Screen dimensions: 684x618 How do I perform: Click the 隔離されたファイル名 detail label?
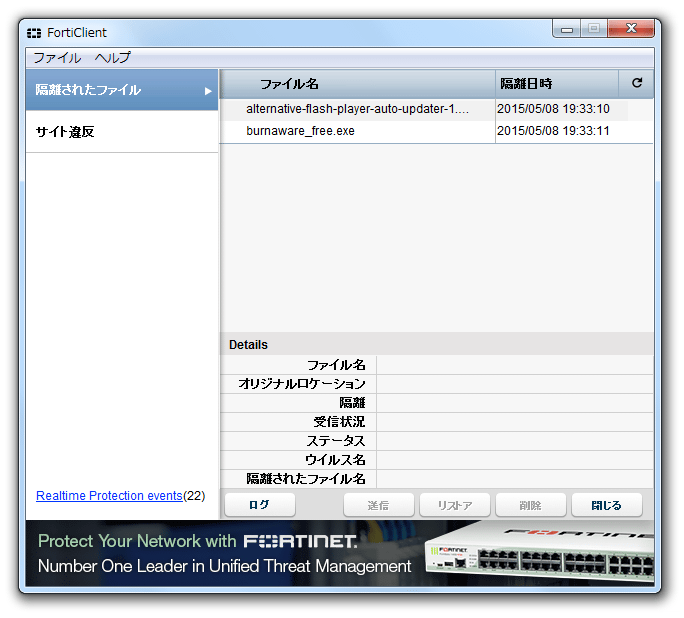pyautogui.click(x=306, y=479)
